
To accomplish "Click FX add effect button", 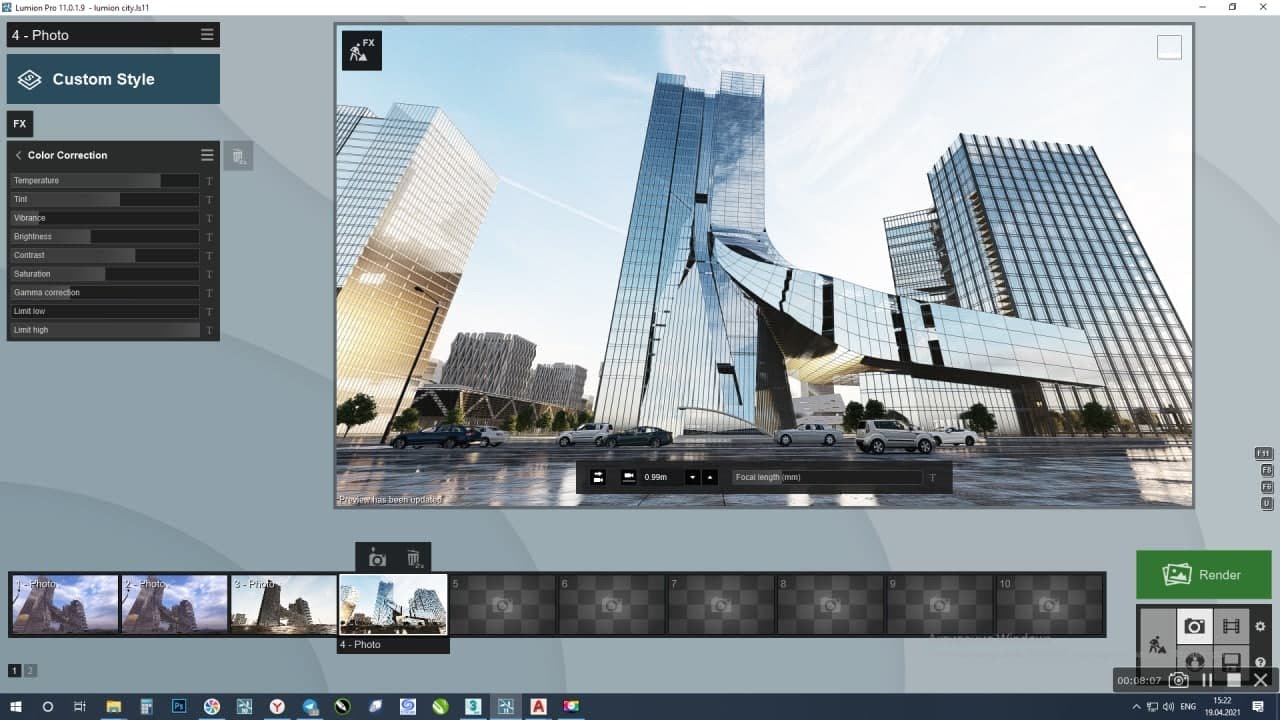I will click(20, 124).
